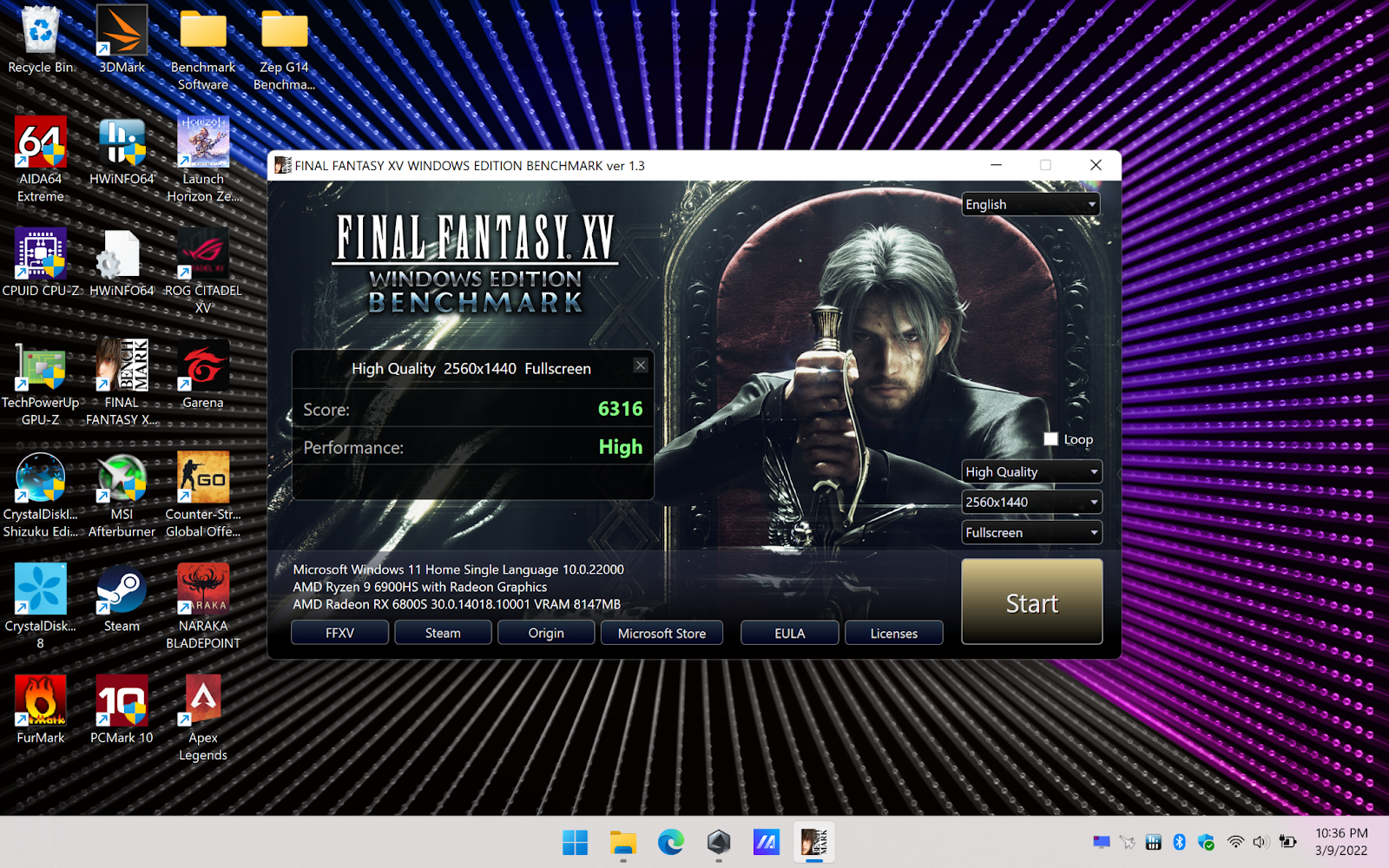Launch Horizon Zero Dawn shortcut

203,160
